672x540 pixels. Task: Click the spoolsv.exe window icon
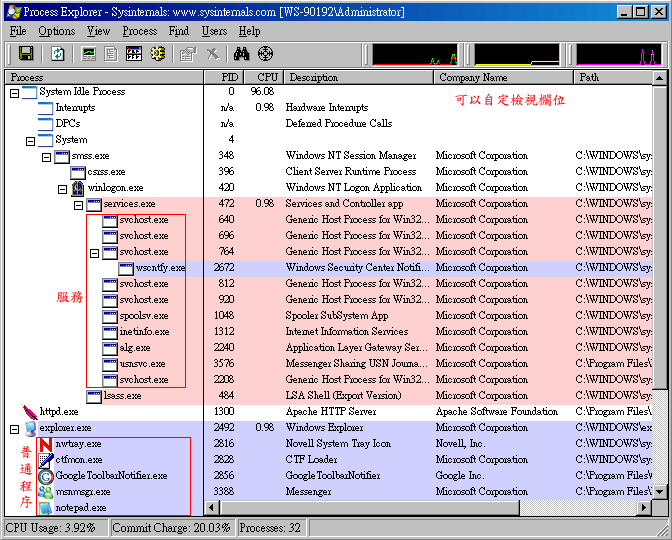(110, 316)
